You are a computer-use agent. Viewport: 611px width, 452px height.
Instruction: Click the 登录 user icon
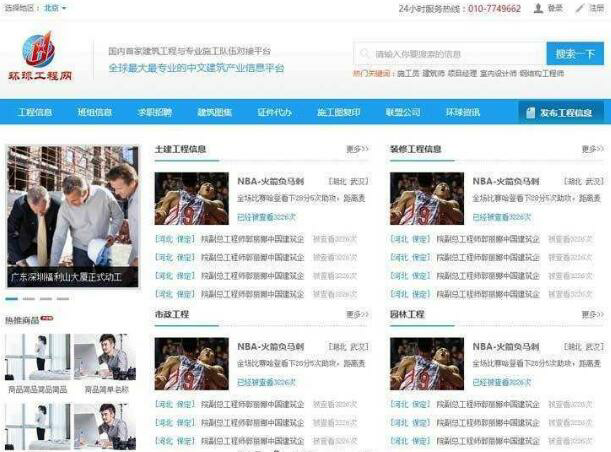point(538,8)
